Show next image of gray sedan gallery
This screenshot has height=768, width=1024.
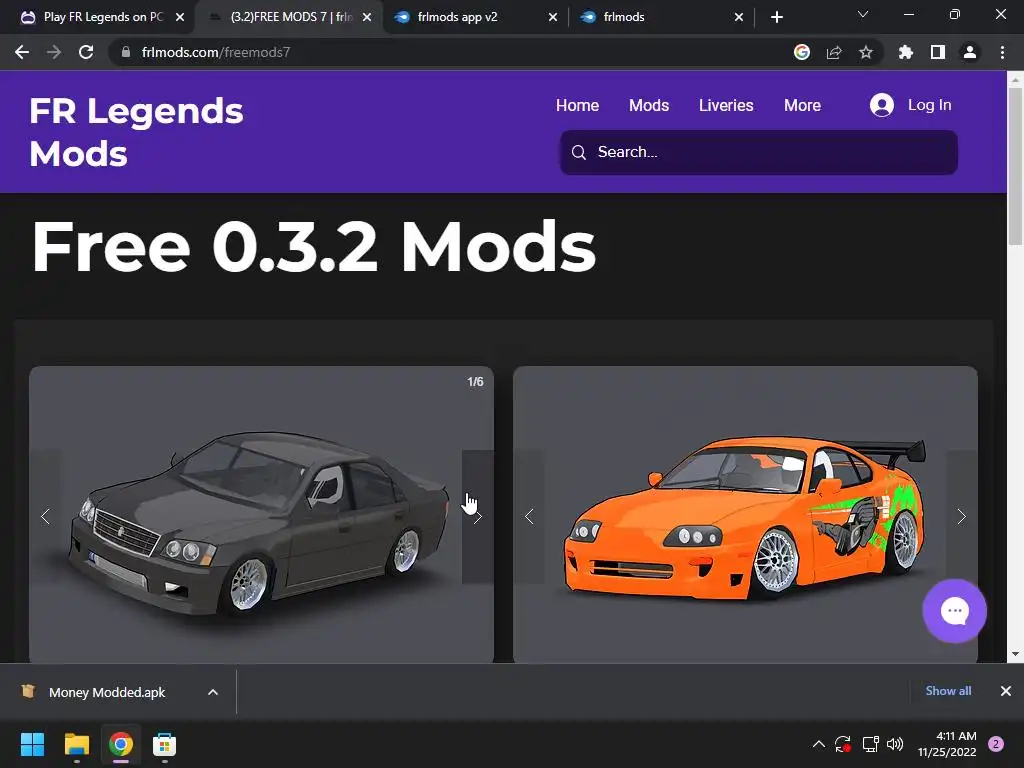[x=477, y=517]
